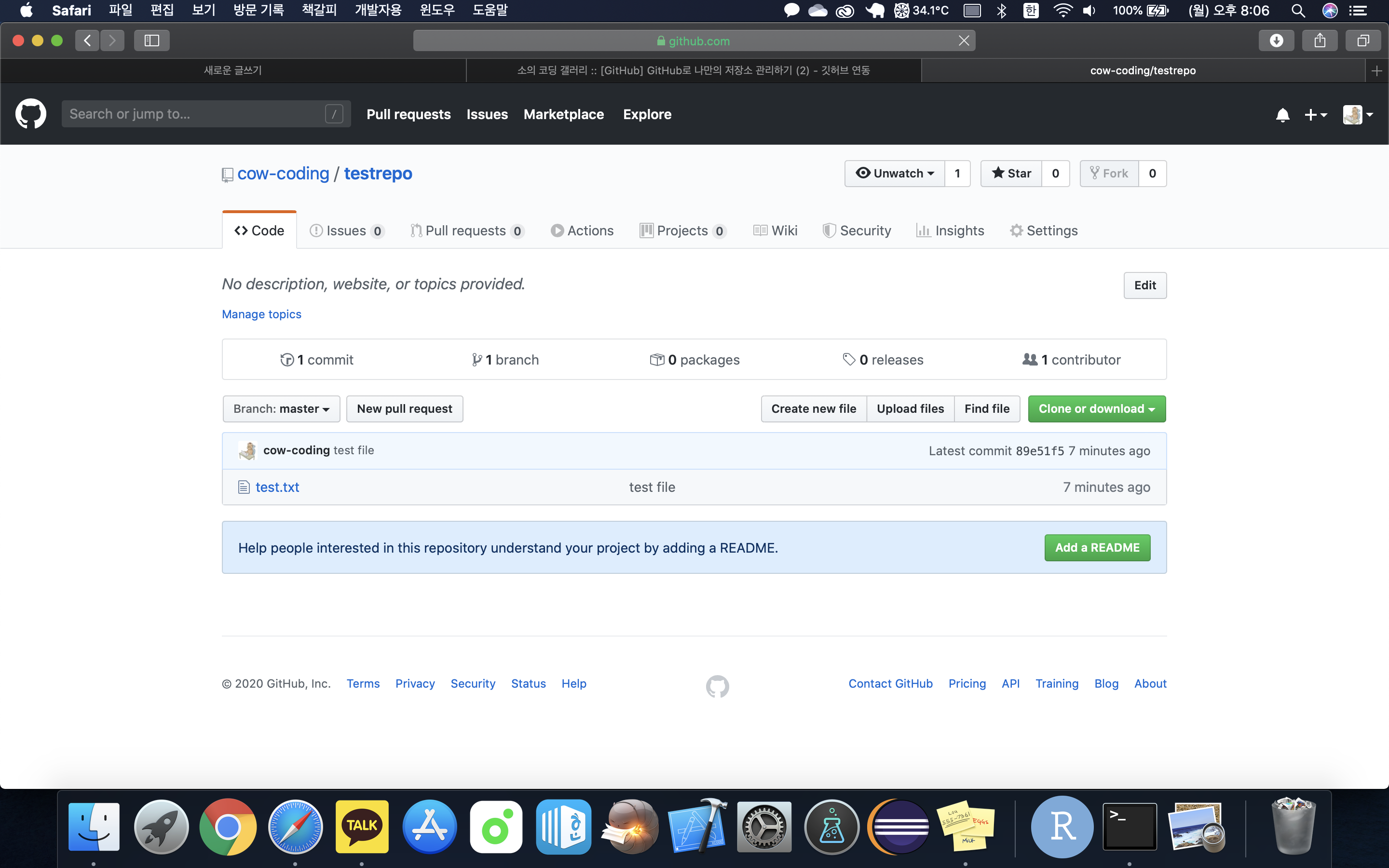The height and width of the screenshot is (868, 1389).
Task: Click the Safari share icon
Action: (1320, 41)
